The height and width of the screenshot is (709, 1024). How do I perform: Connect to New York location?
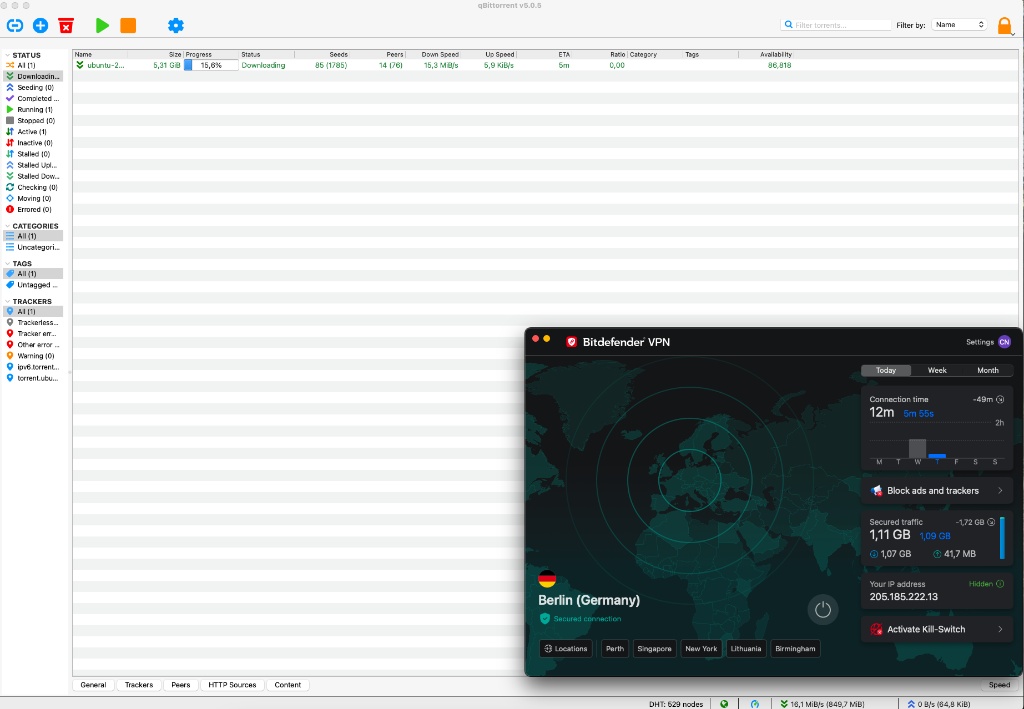701,649
